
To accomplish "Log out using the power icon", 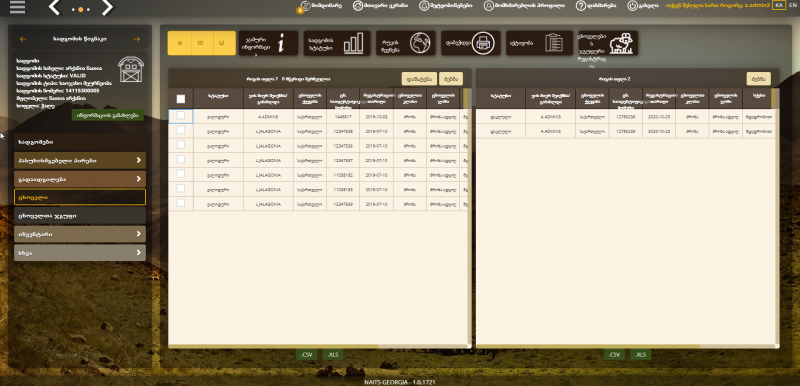I will (632, 6).
